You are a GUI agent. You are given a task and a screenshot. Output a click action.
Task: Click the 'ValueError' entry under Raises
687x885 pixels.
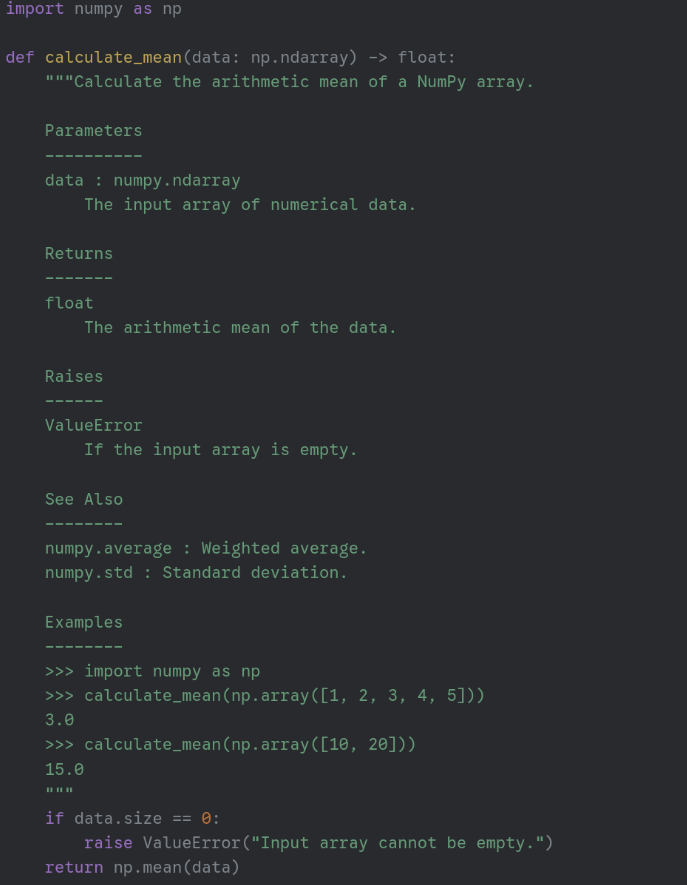pos(93,425)
